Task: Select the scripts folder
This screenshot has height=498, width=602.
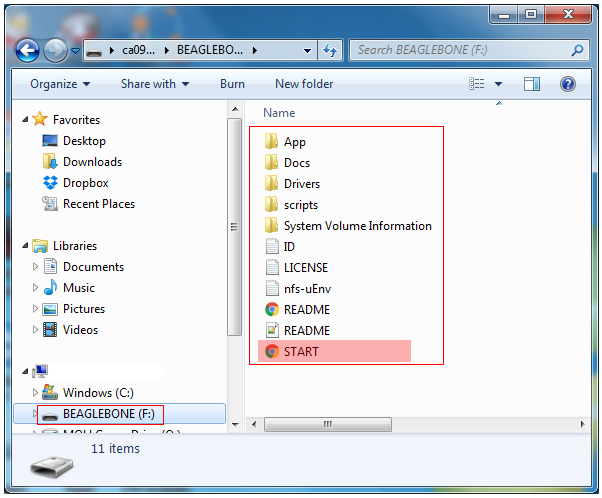Action: click(301, 205)
